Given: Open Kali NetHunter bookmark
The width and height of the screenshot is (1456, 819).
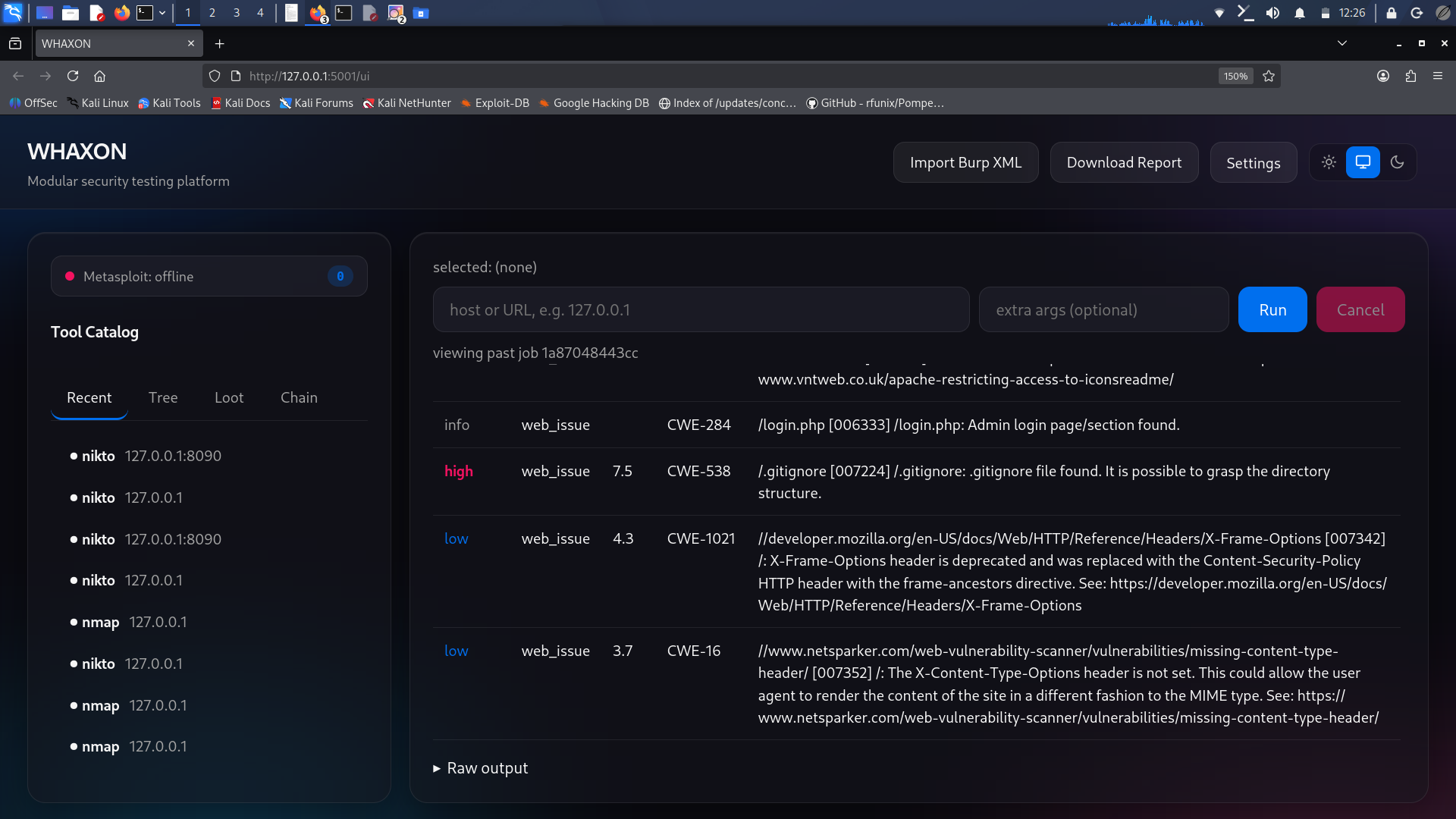Looking at the screenshot, I should pos(407,103).
